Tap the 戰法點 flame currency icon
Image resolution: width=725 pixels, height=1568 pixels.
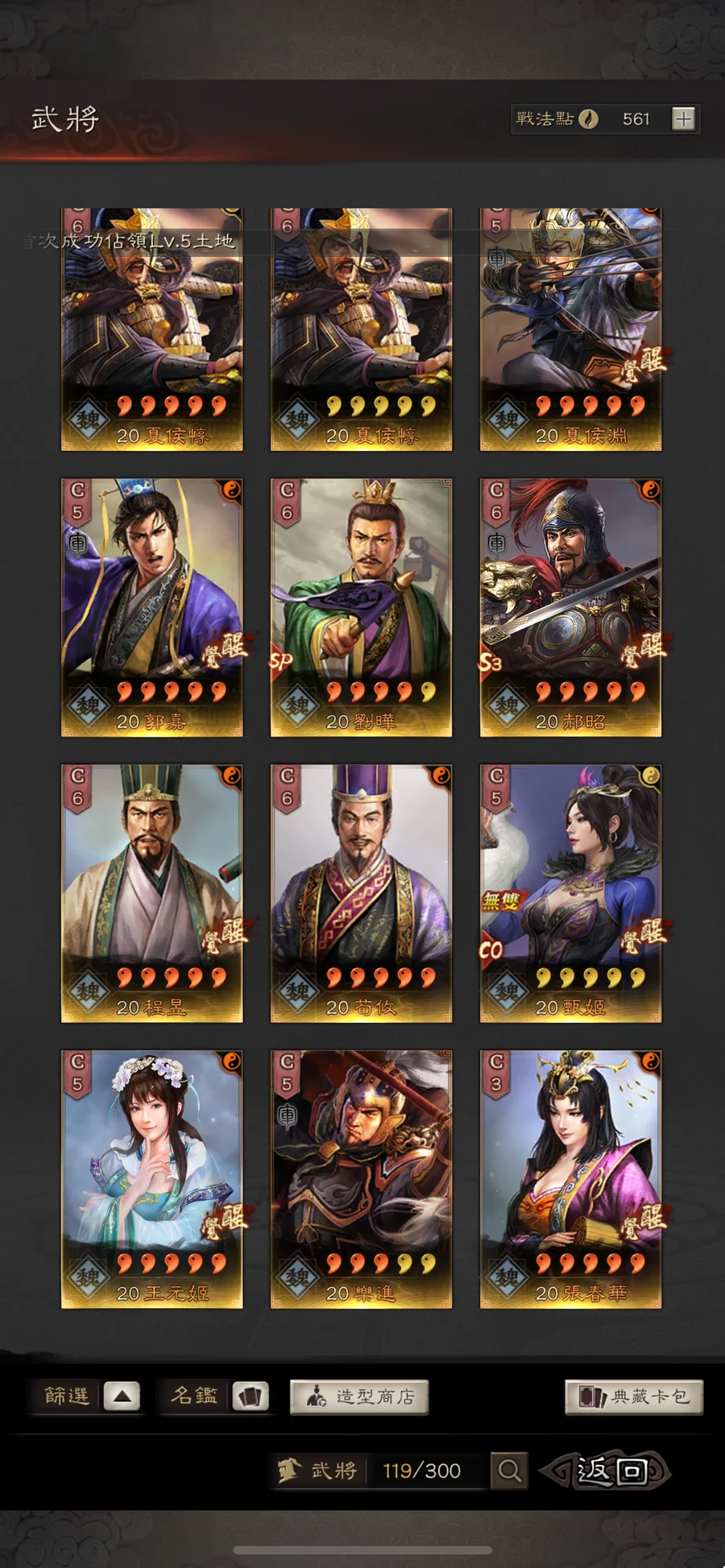(x=589, y=119)
